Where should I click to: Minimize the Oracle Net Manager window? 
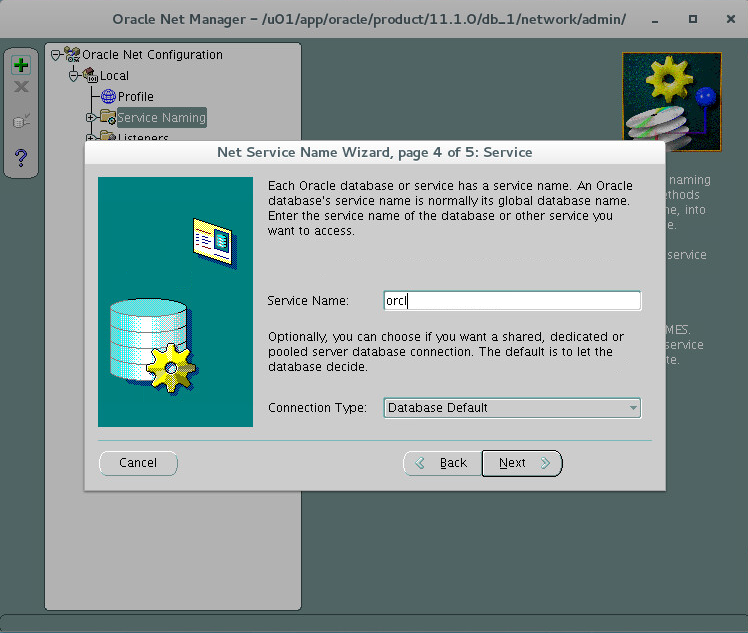tap(655, 20)
